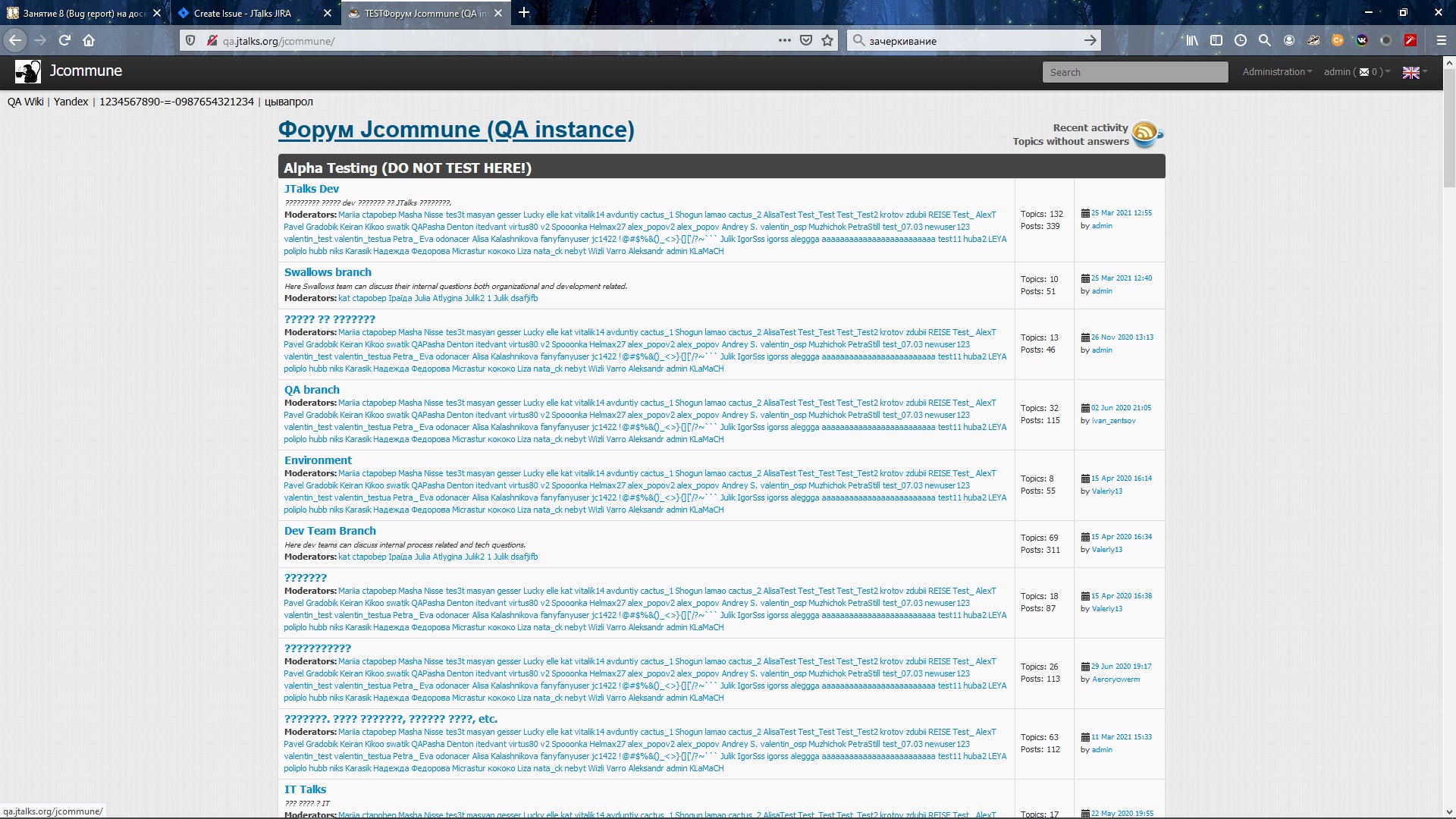Go back to the previous page
Screen dimensions: 1456x819
(15, 40)
